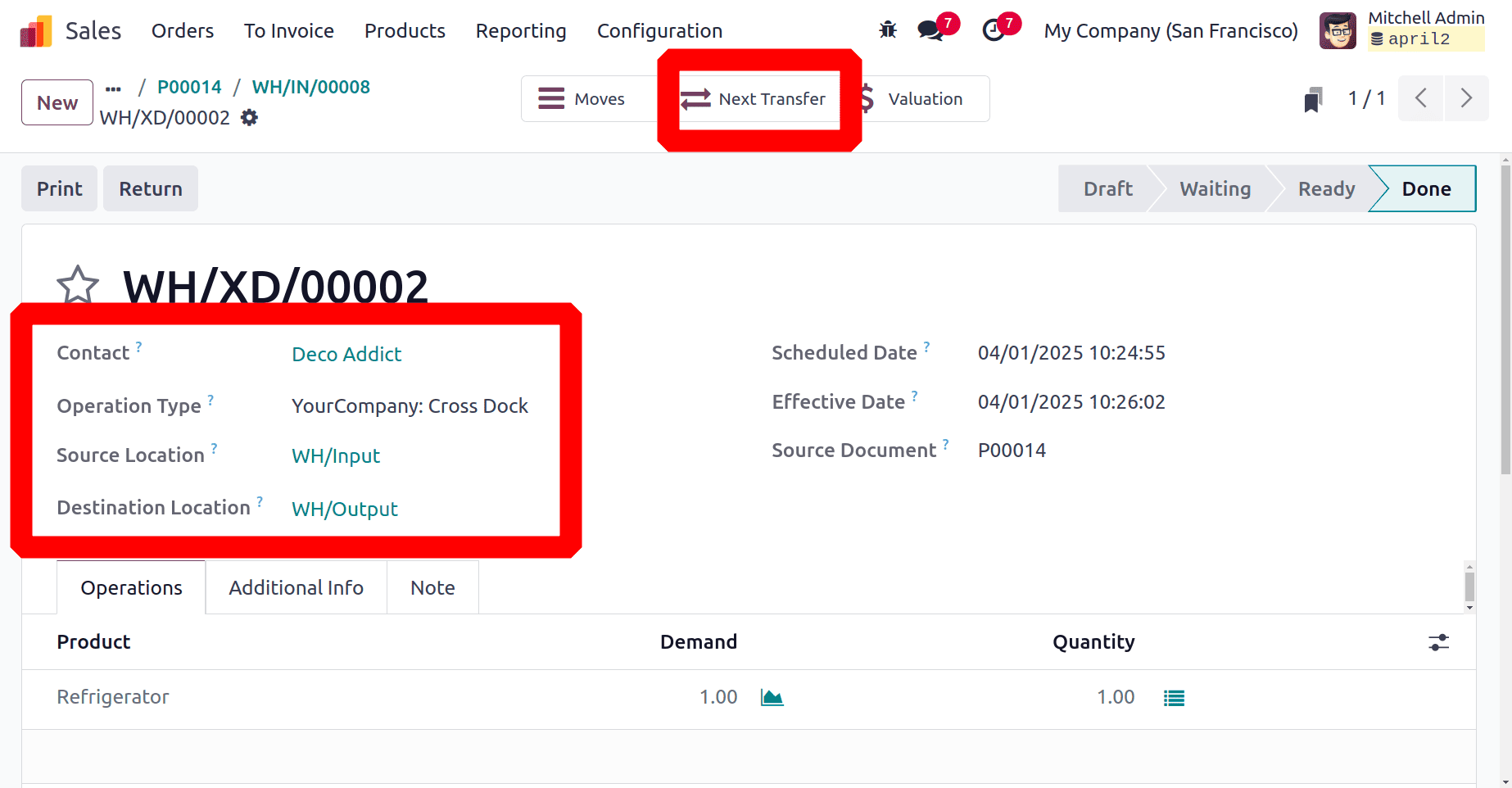Switch to the Note tab
Image resolution: width=1512 pixels, height=788 pixels.
click(x=432, y=587)
